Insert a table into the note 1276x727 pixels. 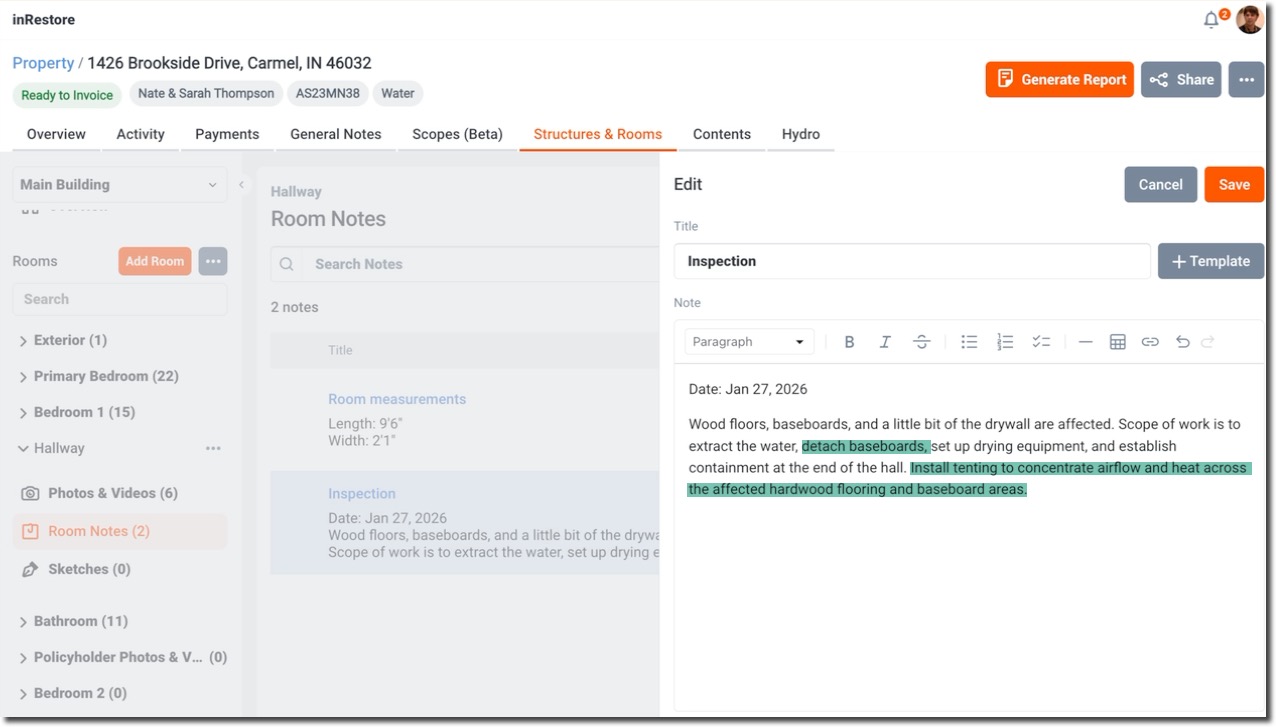click(x=1118, y=342)
